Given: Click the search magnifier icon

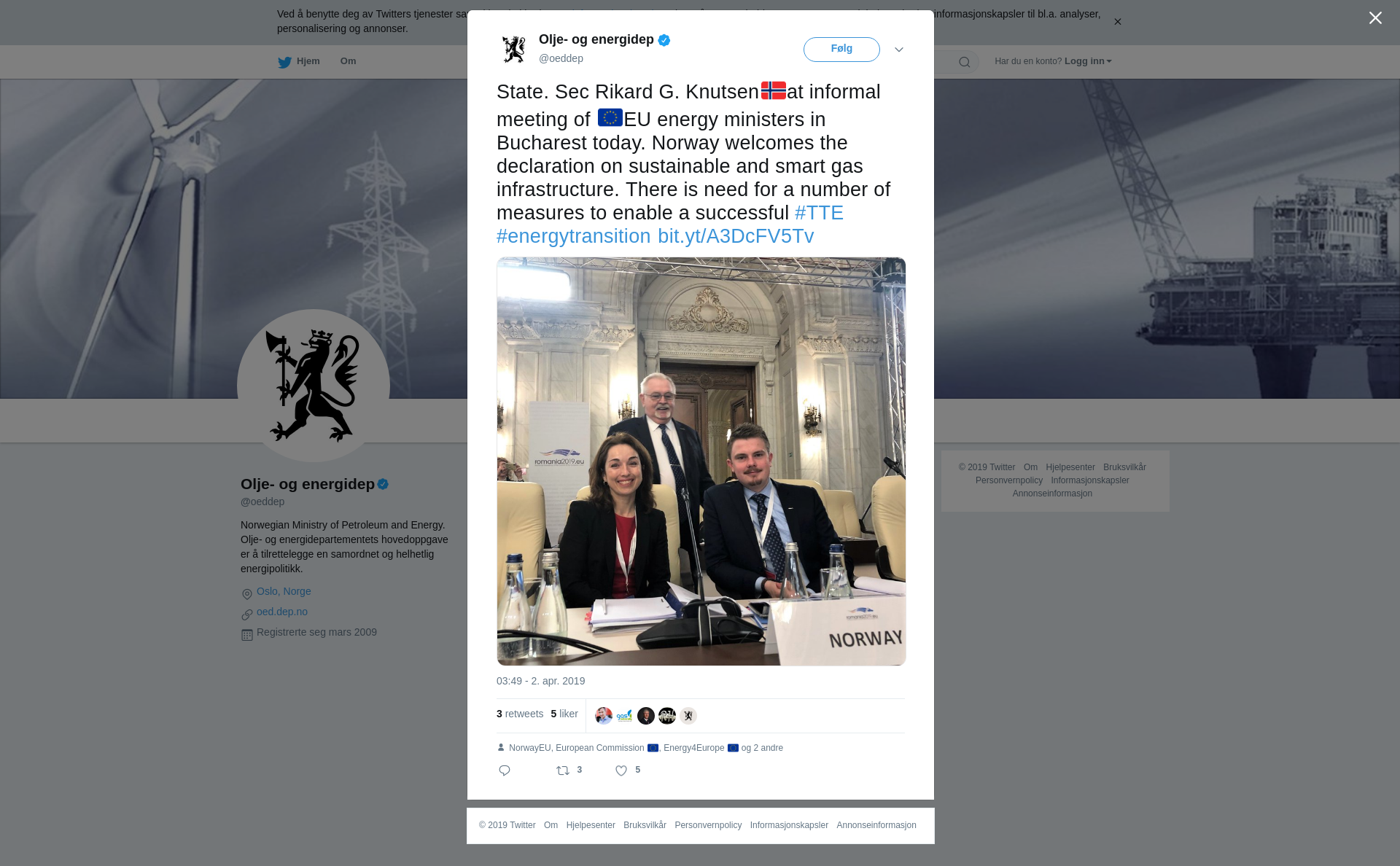Looking at the screenshot, I should point(965,62).
